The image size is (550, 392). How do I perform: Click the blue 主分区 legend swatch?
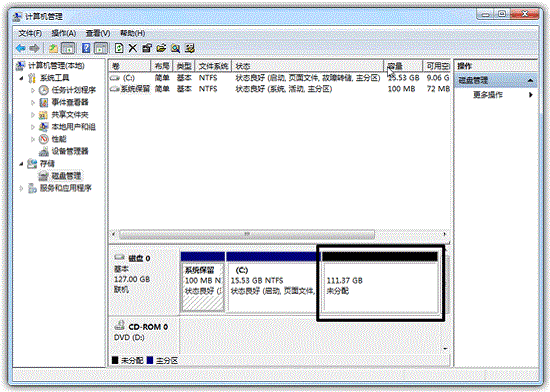[x=150, y=360]
